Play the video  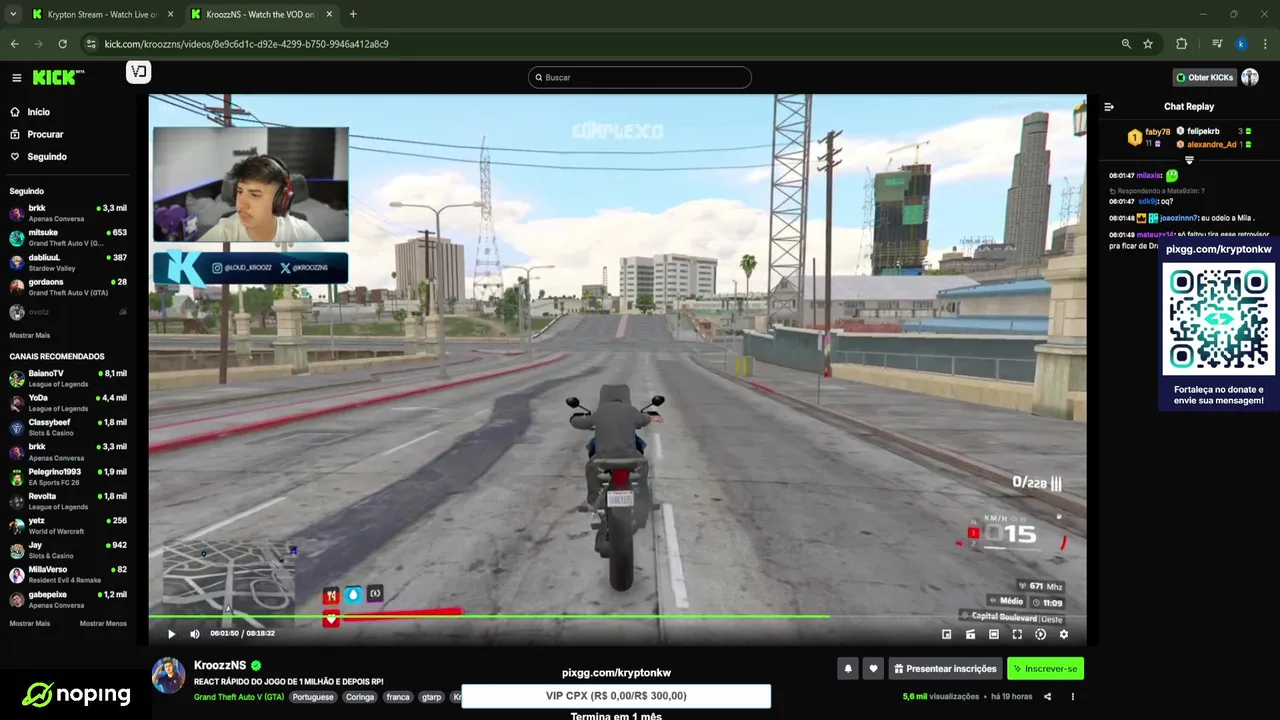[171, 634]
